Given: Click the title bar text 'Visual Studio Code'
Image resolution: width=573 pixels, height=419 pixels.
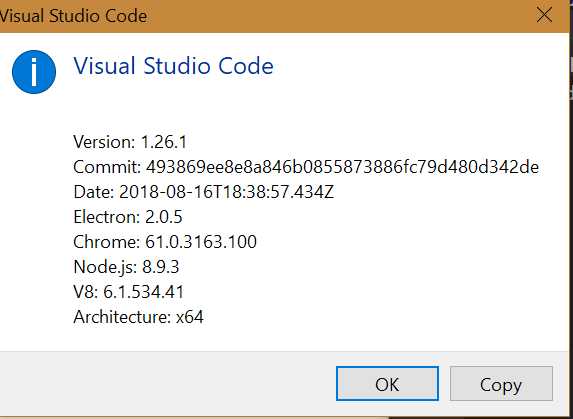Looking at the screenshot, I should click(73, 16).
